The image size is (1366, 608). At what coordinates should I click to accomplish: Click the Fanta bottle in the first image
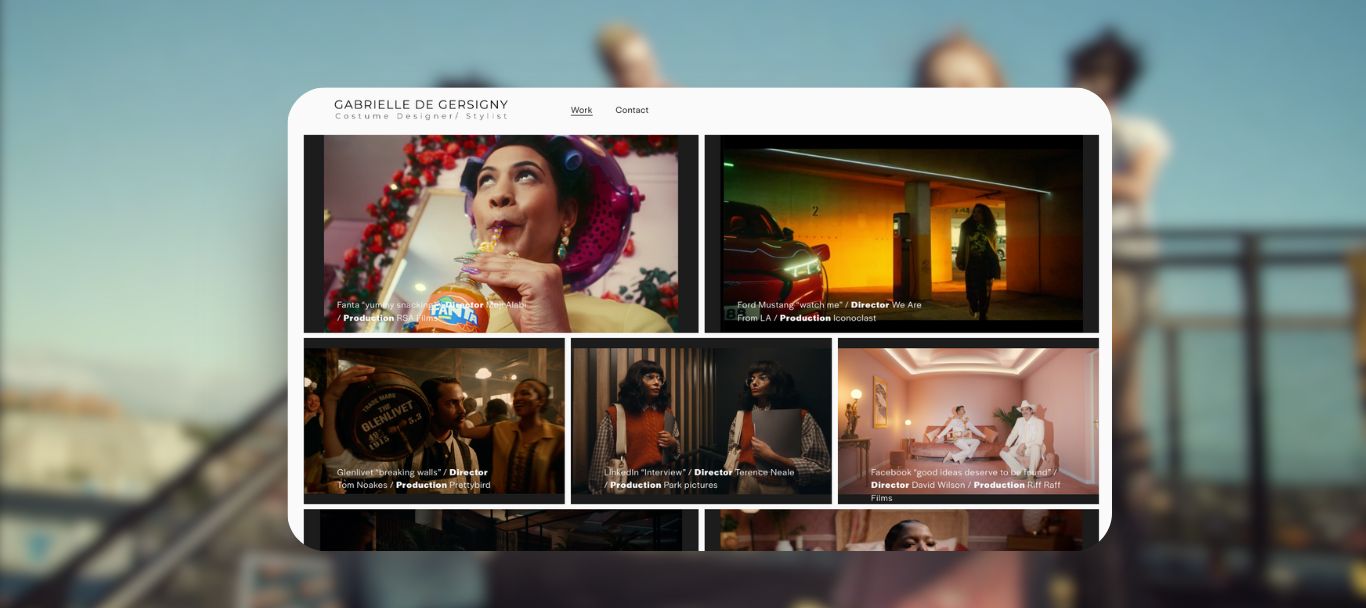[x=455, y=298]
